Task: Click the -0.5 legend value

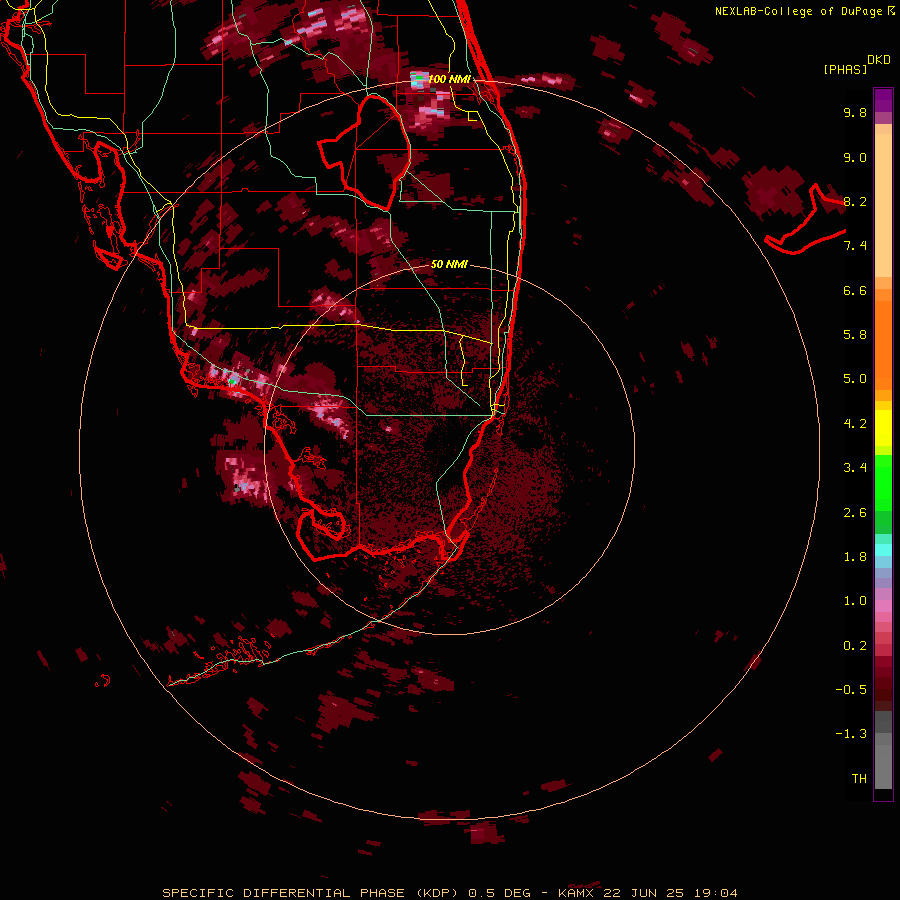Action: click(x=851, y=690)
